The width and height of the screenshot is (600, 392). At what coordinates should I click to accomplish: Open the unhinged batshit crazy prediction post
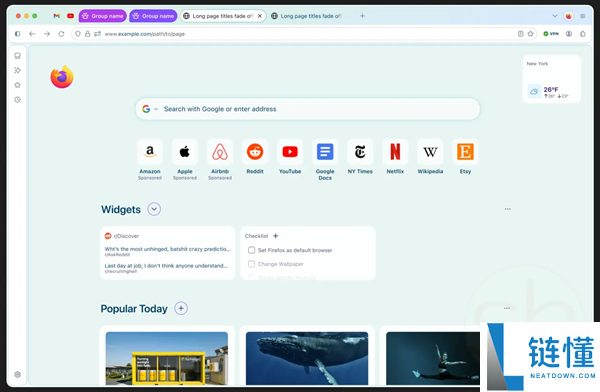coord(168,251)
